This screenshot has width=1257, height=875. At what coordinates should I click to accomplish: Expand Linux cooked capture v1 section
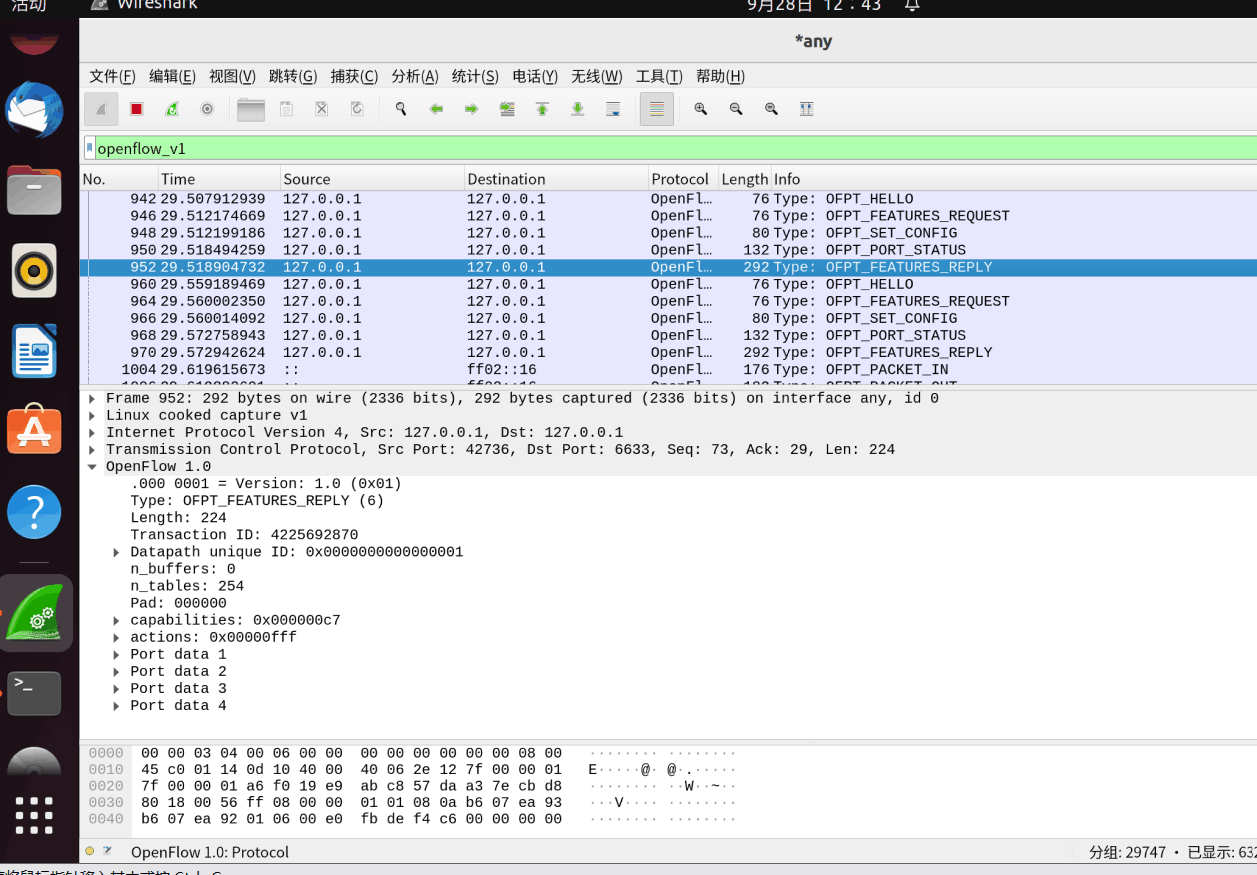click(92, 415)
